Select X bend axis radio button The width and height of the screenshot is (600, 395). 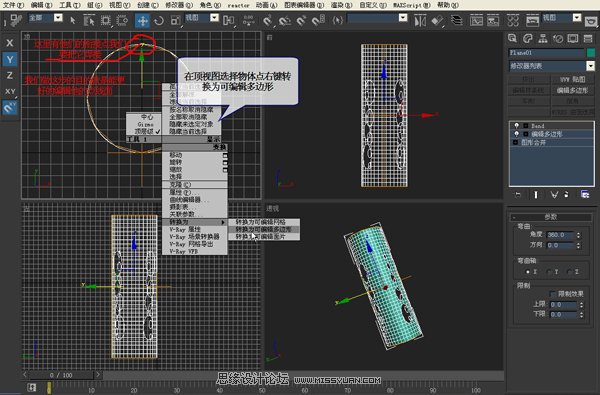[528, 272]
